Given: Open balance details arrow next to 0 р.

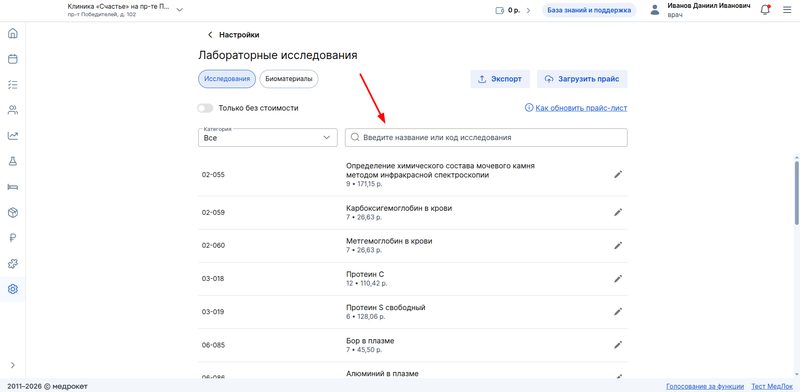Looking at the screenshot, I should [529, 10].
